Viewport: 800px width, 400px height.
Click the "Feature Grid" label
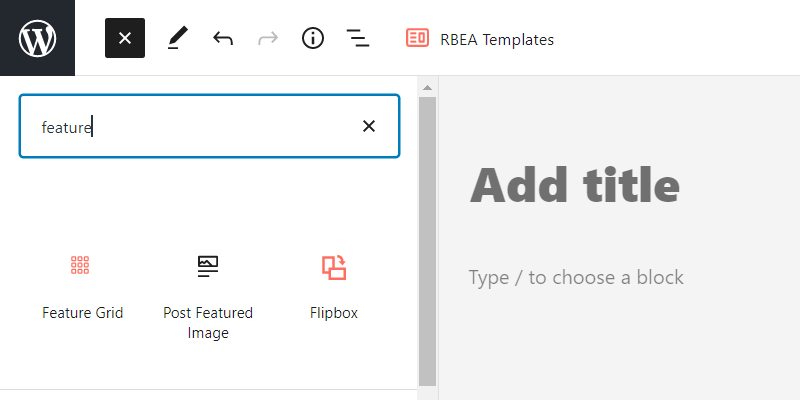[82, 313]
